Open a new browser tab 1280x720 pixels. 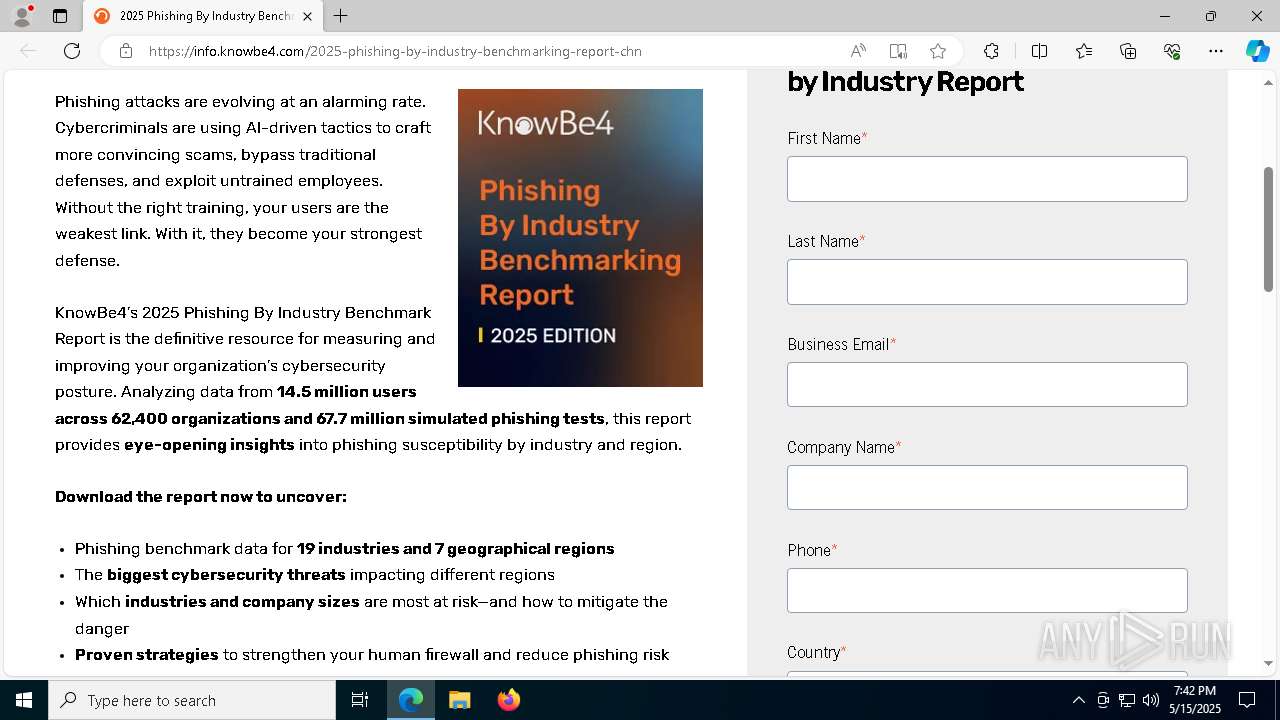coord(341,16)
